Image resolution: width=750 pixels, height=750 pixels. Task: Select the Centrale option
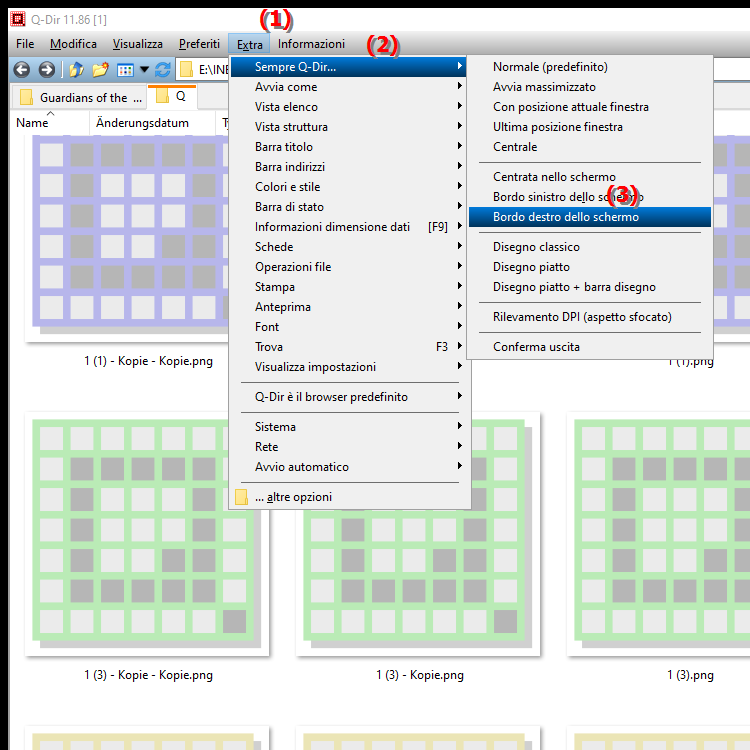click(590, 147)
